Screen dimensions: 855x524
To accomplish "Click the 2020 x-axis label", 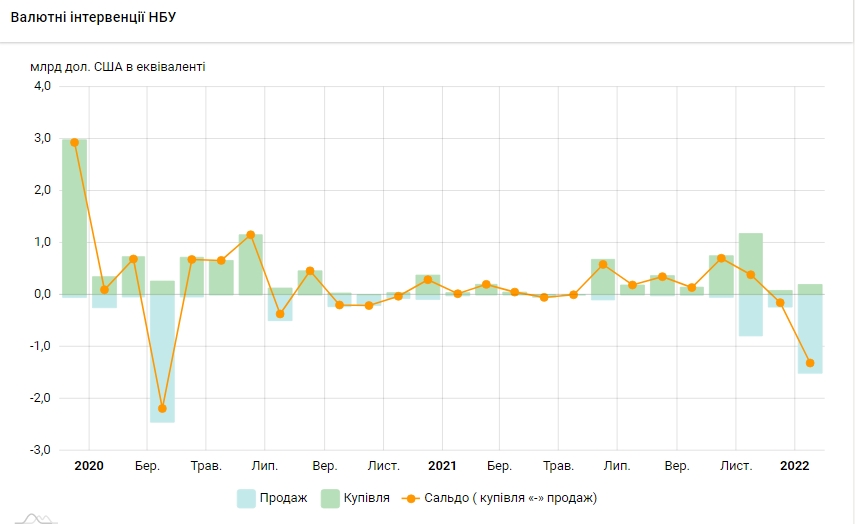I will pos(89,466).
